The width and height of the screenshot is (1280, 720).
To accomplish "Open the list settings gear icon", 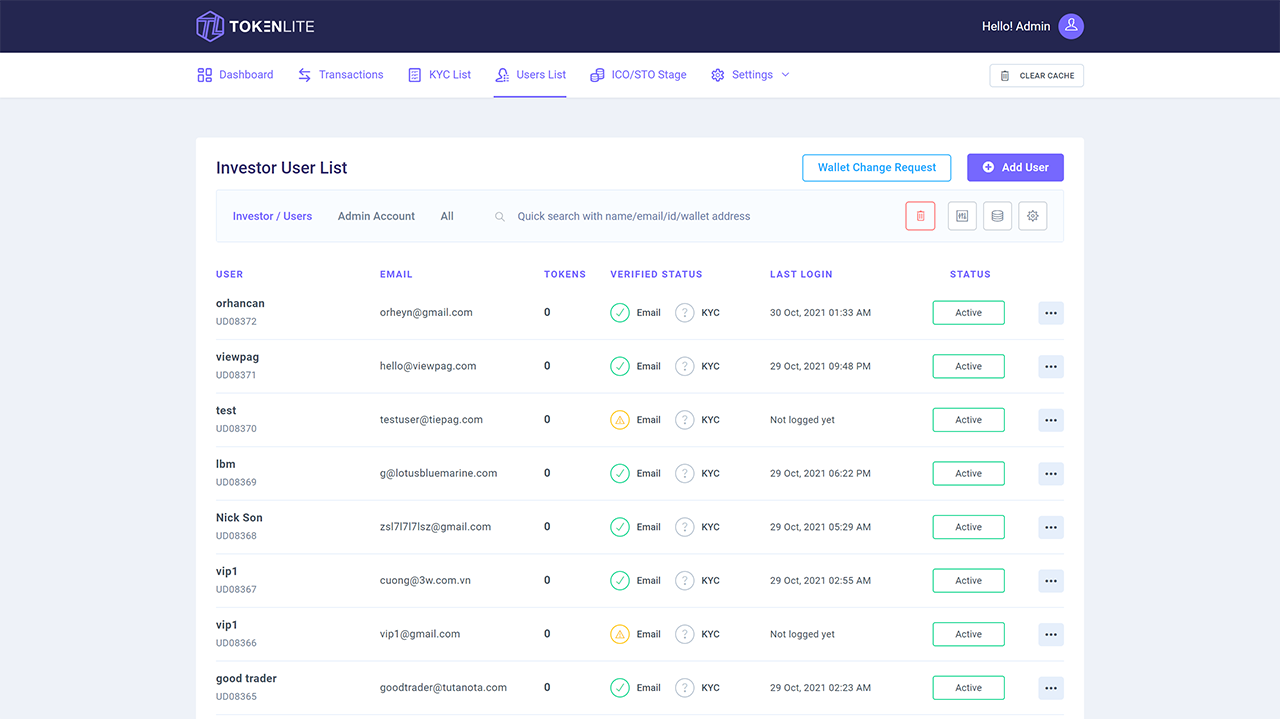I will pos(1032,216).
